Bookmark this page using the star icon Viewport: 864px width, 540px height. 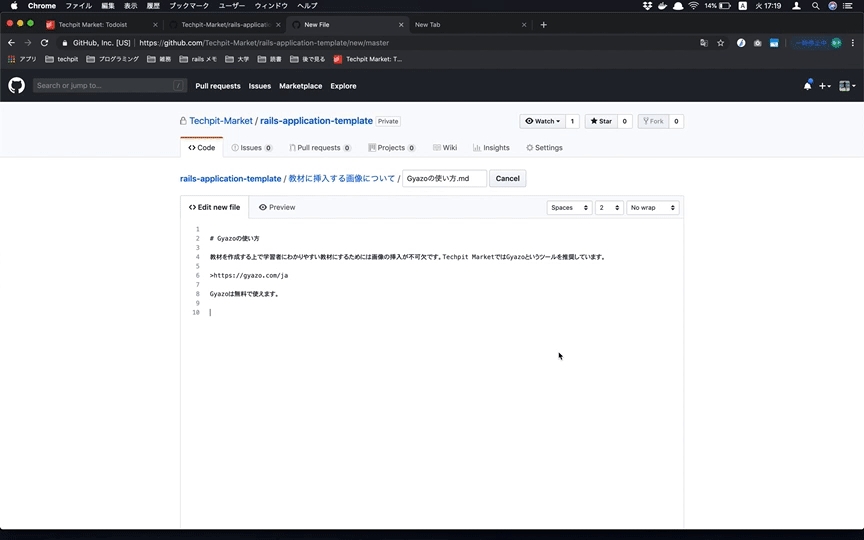coord(720,43)
